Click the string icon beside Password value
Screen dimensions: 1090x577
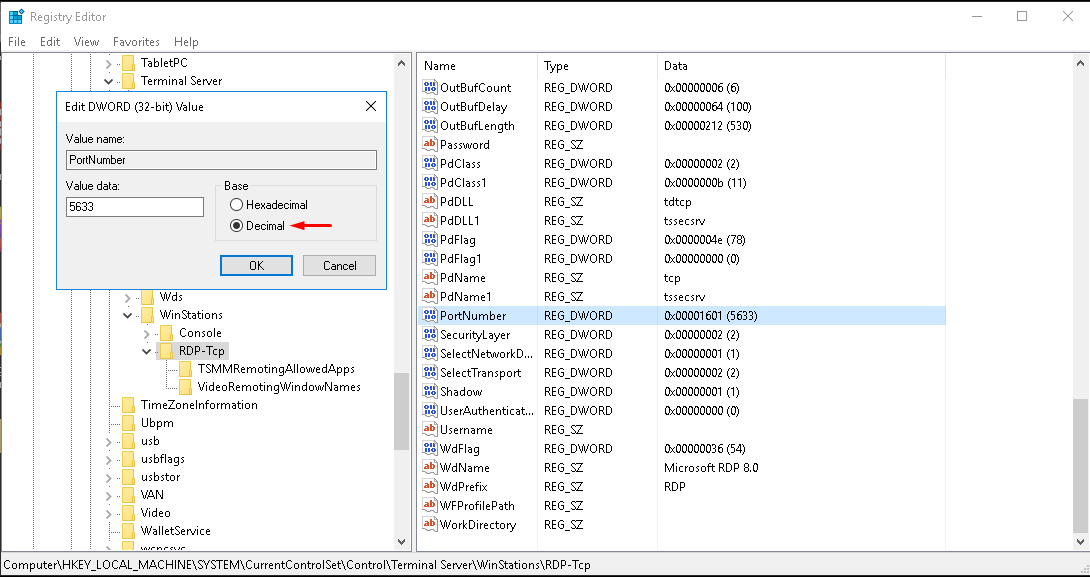430,145
